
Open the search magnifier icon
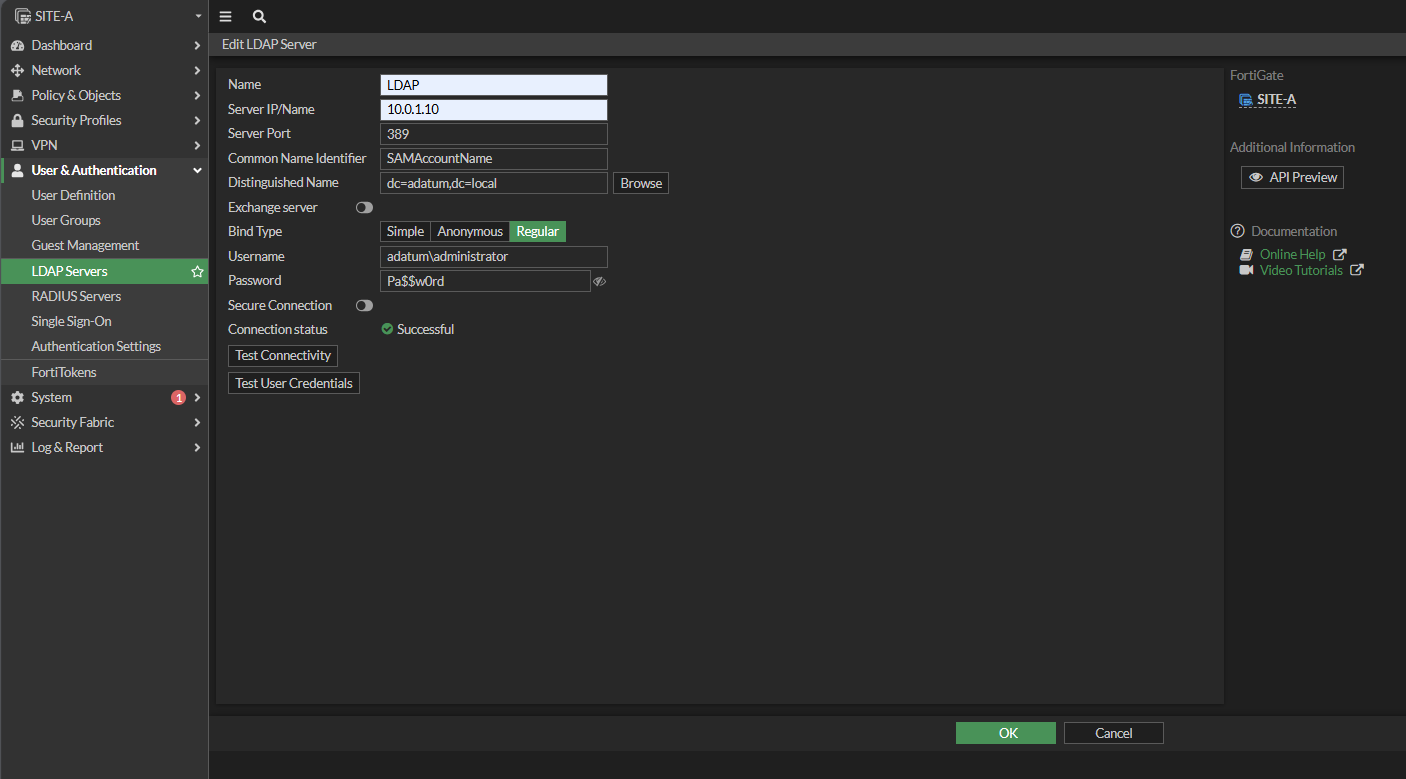(x=259, y=17)
